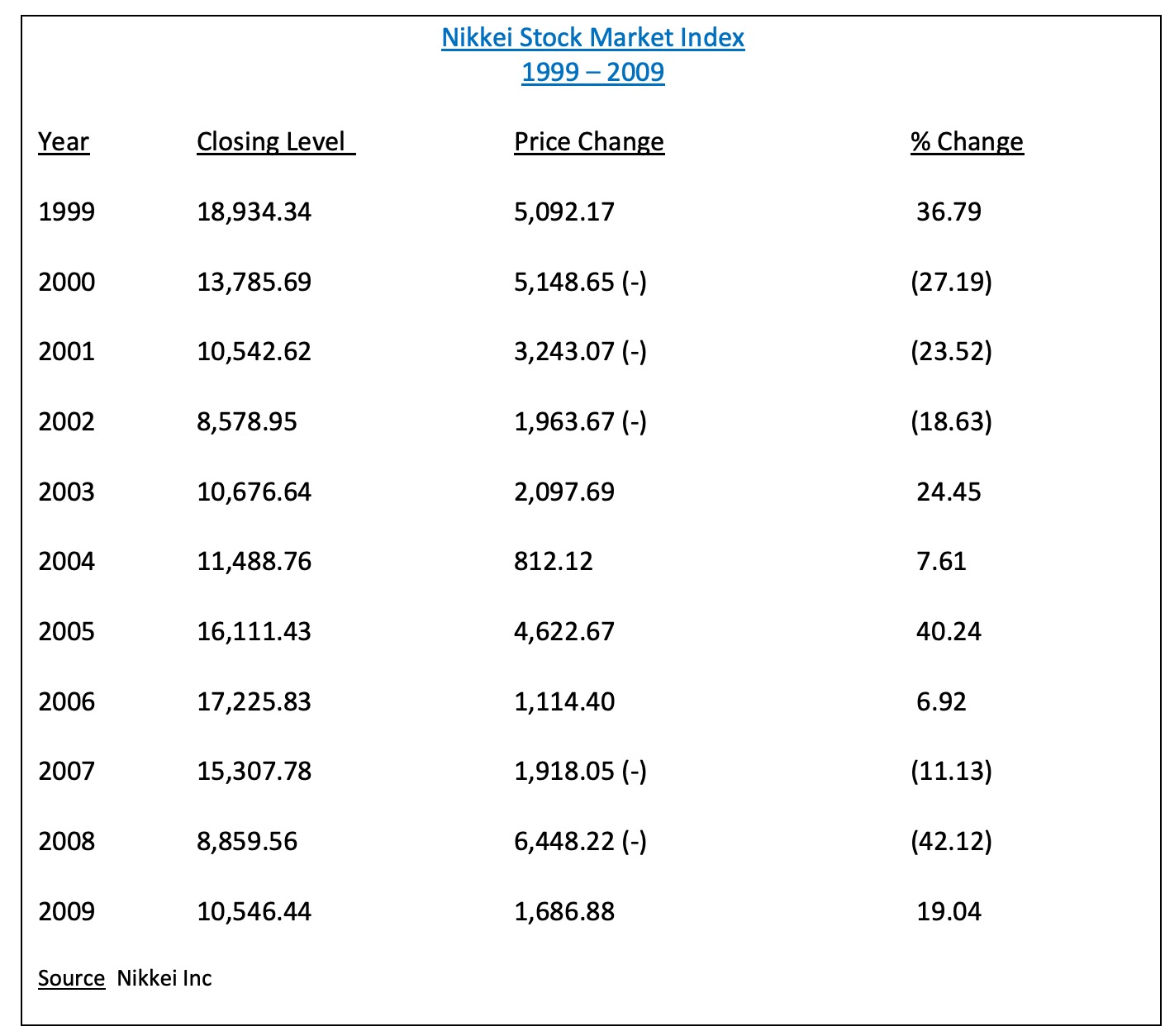
Task: Select the % Change column header
Action: (967, 142)
